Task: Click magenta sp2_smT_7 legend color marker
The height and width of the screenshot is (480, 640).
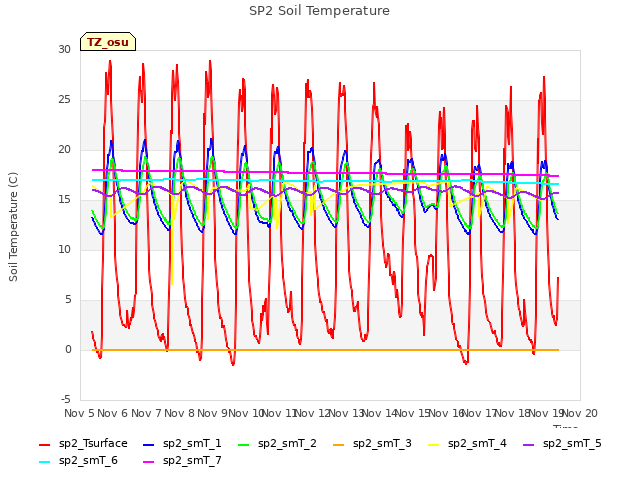Action: (x=149, y=462)
